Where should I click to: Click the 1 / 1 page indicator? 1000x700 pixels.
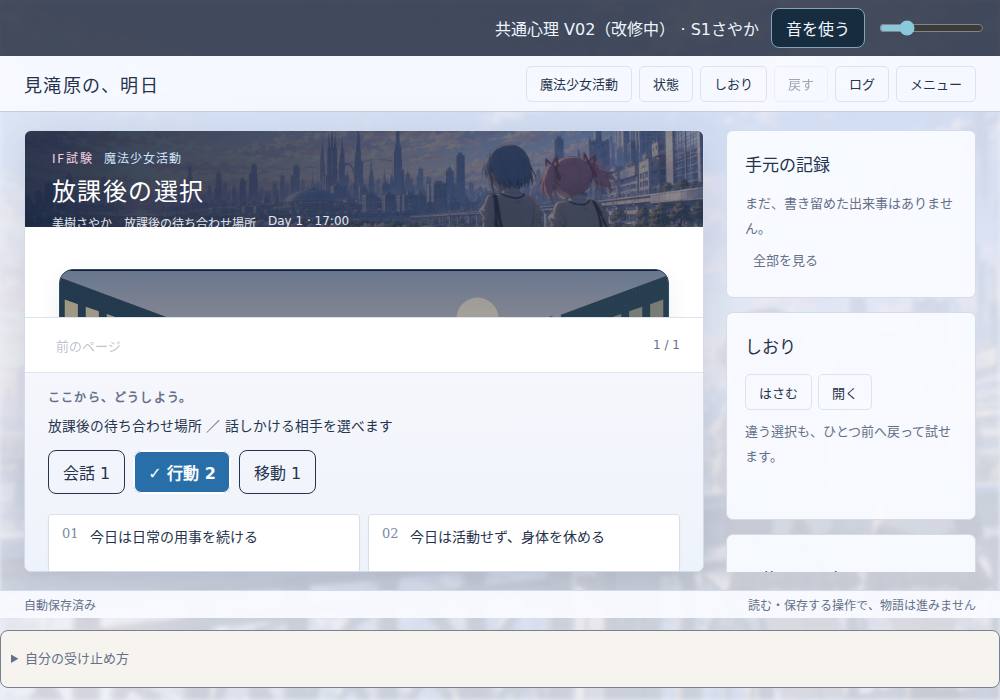(x=666, y=345)
